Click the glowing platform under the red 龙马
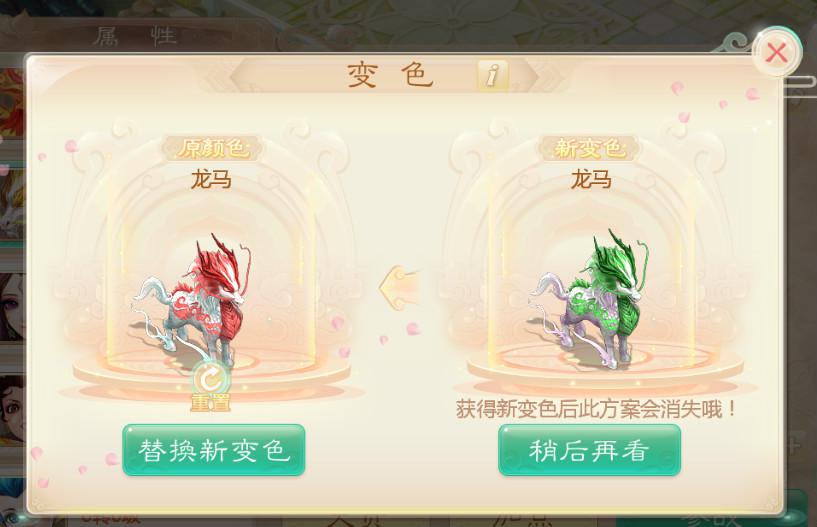The width and height of the screenshot is (817, 527). point(211,367)
